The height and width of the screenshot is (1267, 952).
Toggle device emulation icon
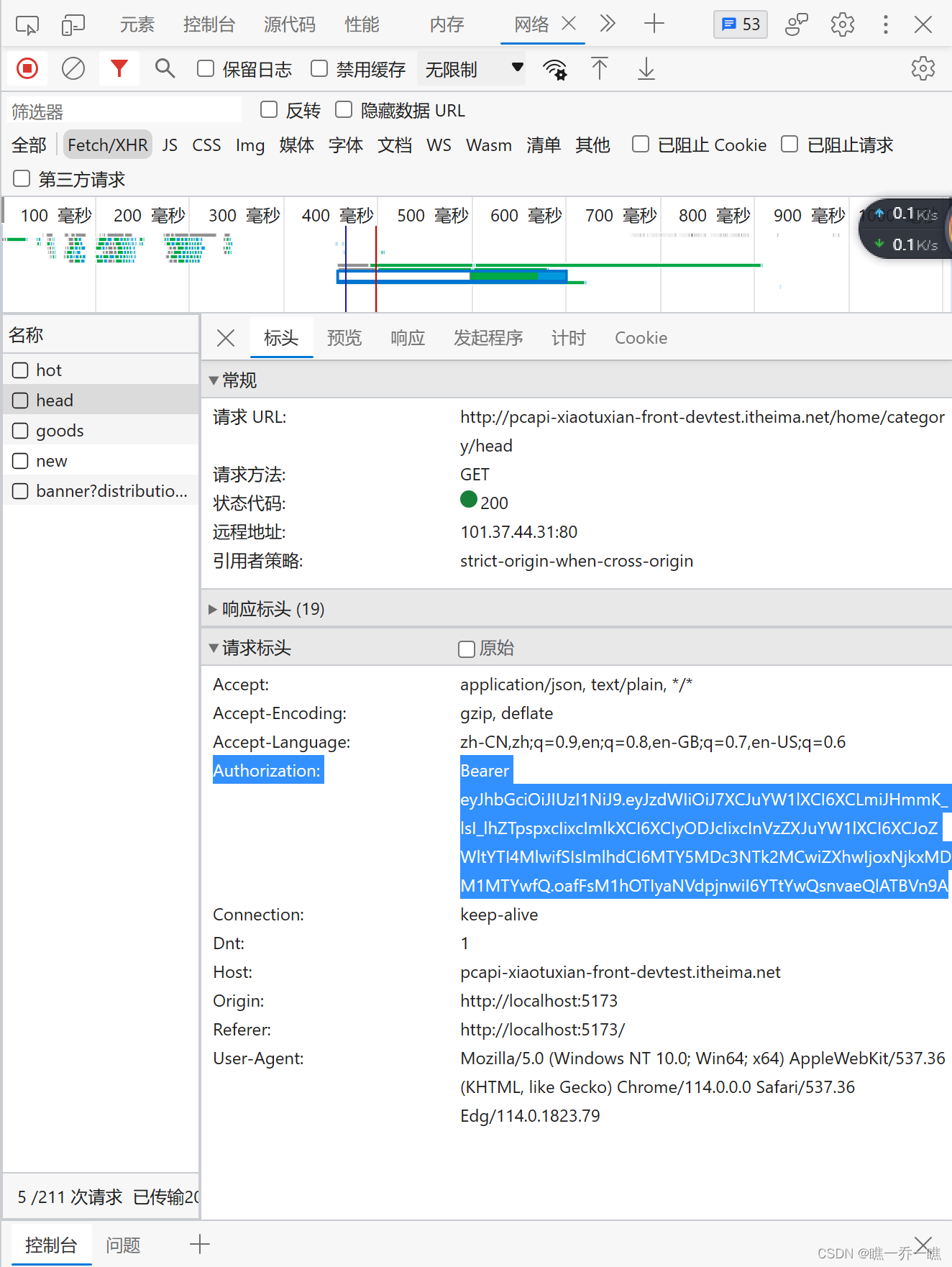pyautogui.click(x=73, y=25)
